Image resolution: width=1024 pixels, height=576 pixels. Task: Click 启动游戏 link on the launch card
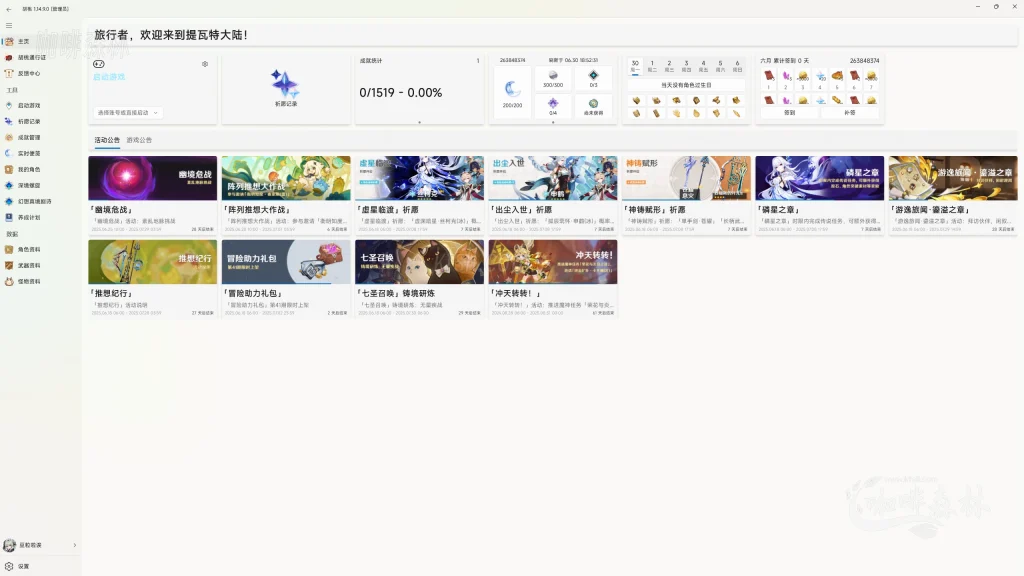pos(110,77)
